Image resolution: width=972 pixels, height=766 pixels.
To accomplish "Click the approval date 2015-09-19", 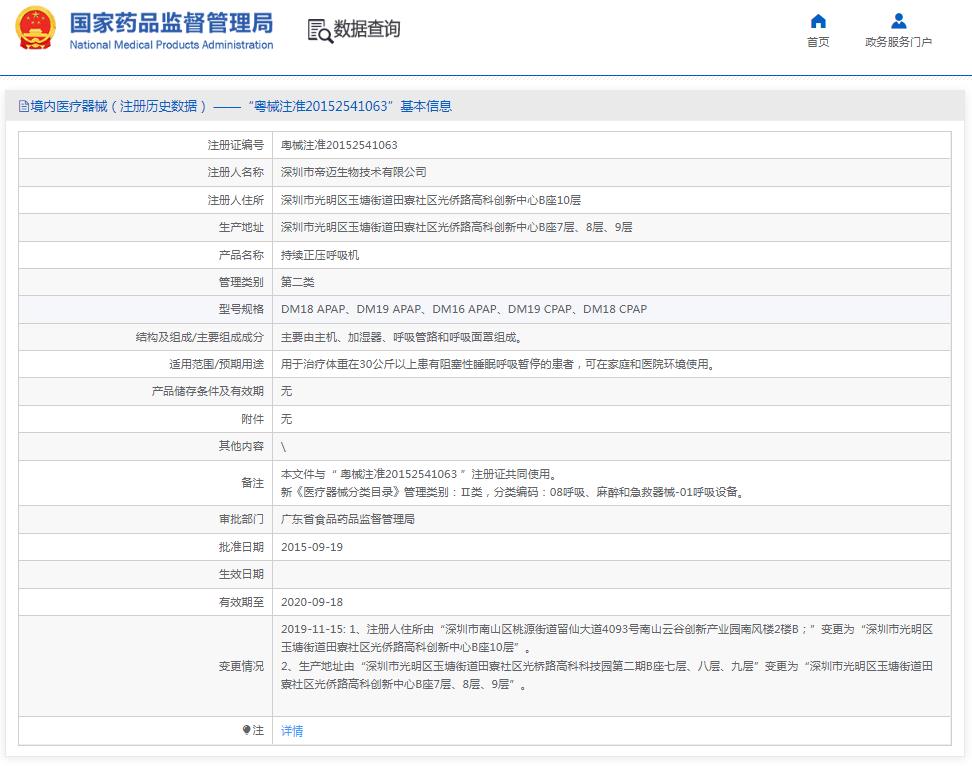I will coord(312,547).
